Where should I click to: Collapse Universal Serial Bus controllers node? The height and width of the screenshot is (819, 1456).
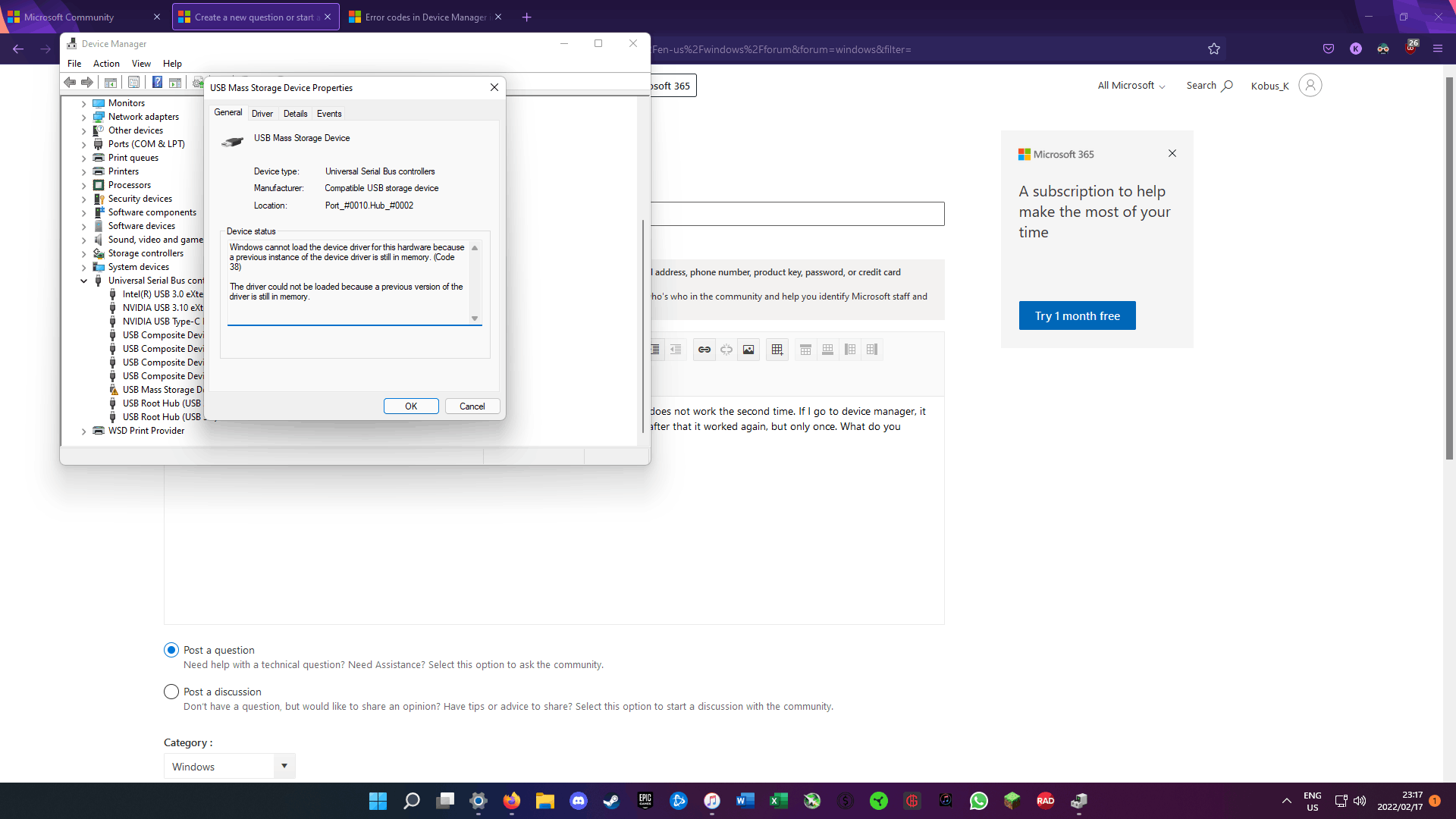point(83,281)
